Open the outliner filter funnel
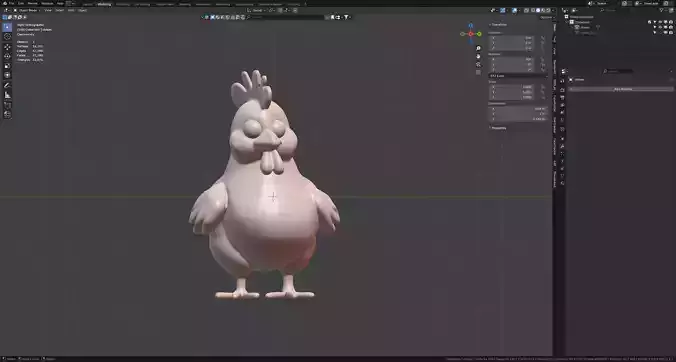Screen dimensions: 676x362 coord(662,10)
